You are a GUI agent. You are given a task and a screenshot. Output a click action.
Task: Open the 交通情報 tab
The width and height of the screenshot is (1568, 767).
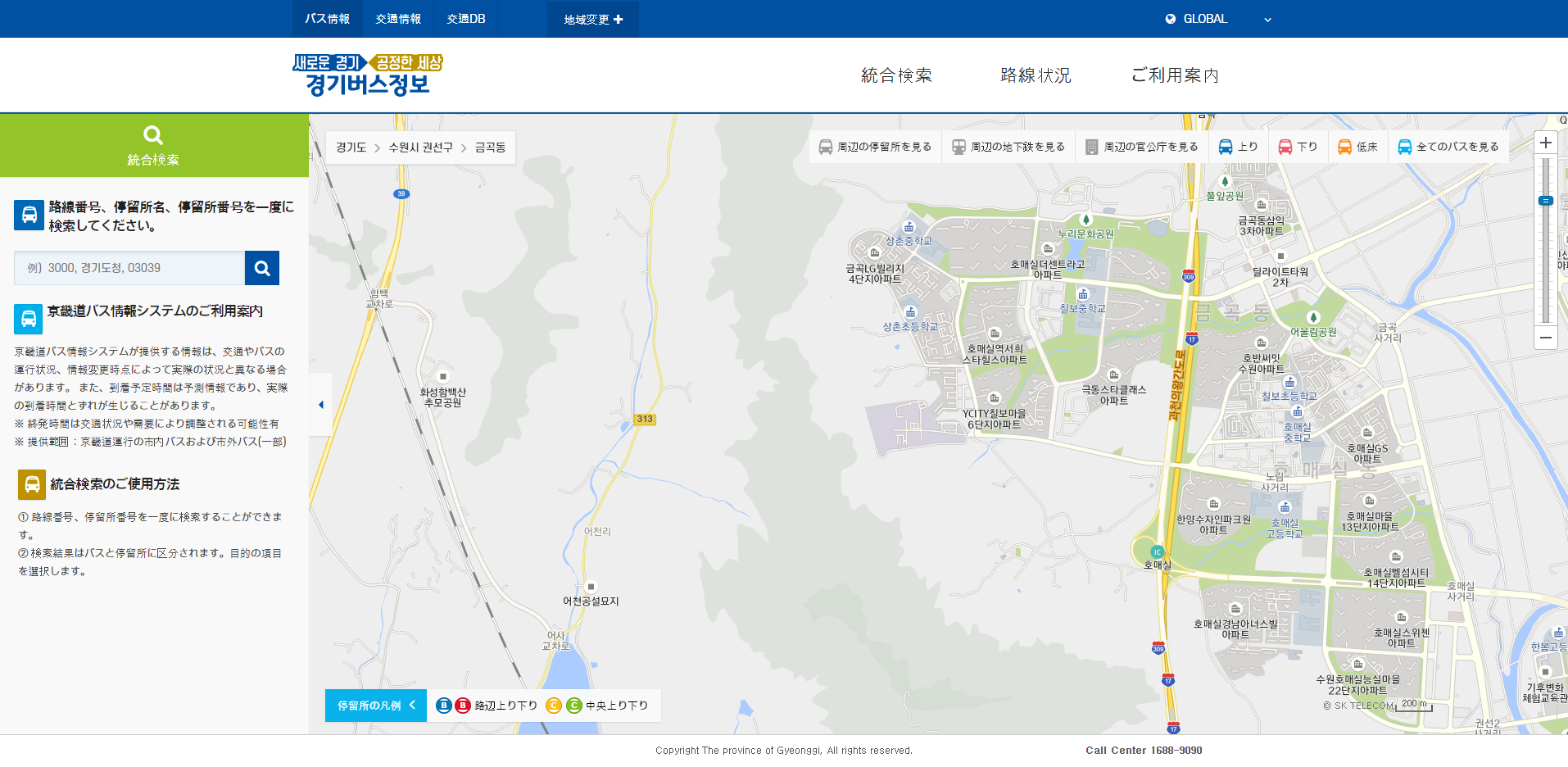pos(398,19)
